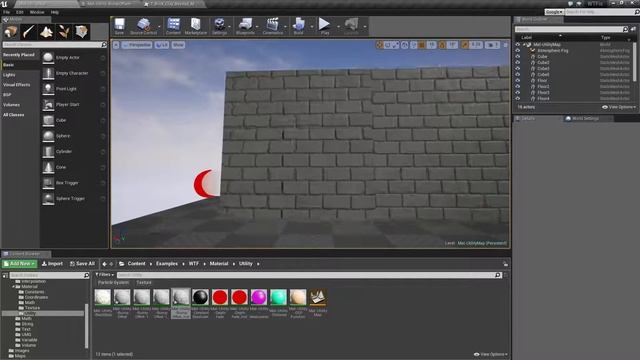Image resolution: width=640 pixels, height=360 pixels.
Task: Click the Build toolbar icon
Action: [x=298, y=26]
